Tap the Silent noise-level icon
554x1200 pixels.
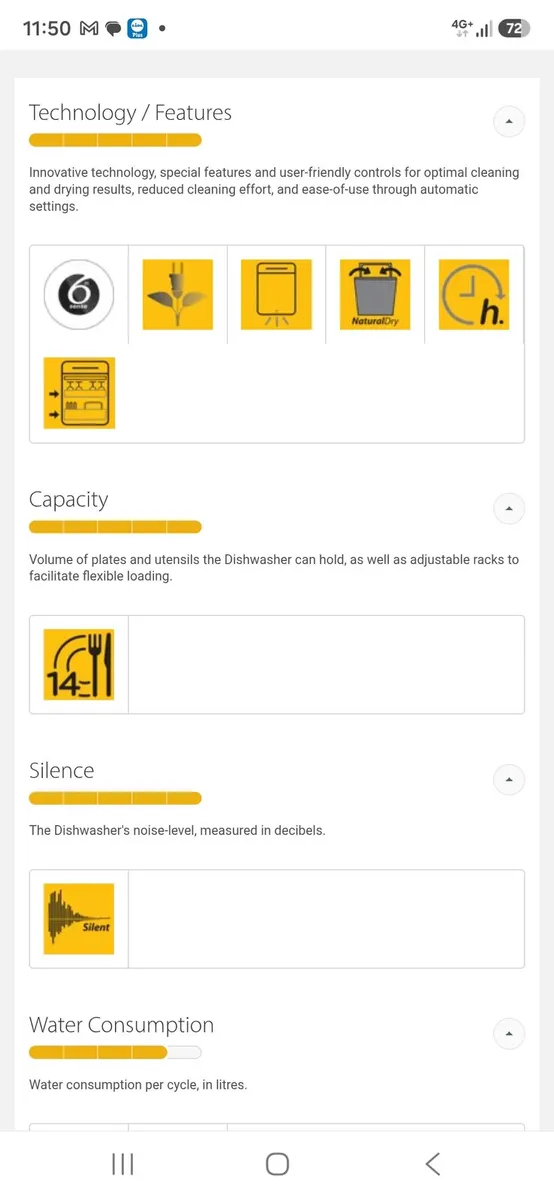click(x=79, y=919)
